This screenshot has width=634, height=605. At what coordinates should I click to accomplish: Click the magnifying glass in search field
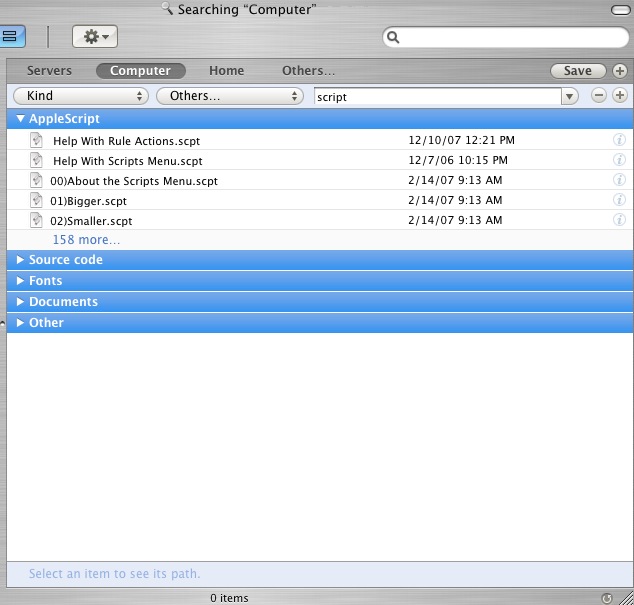coord(393,37)
